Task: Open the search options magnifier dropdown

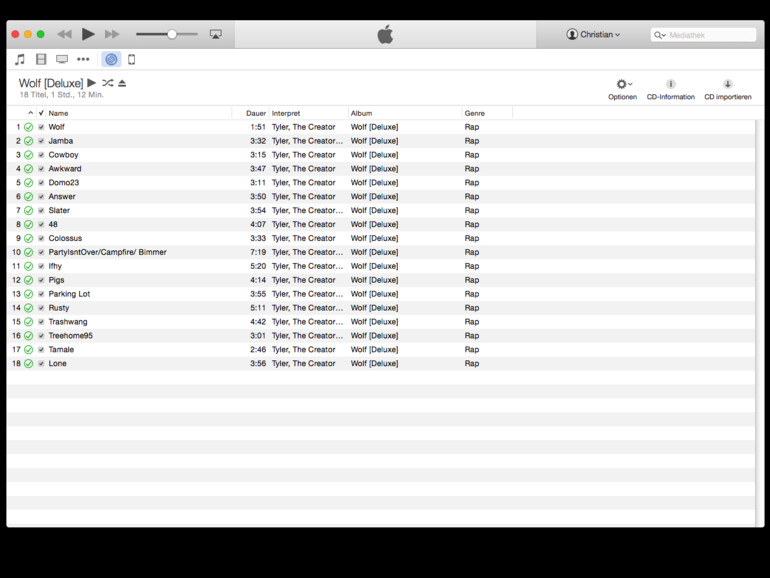Action: (x=660, y=35)
